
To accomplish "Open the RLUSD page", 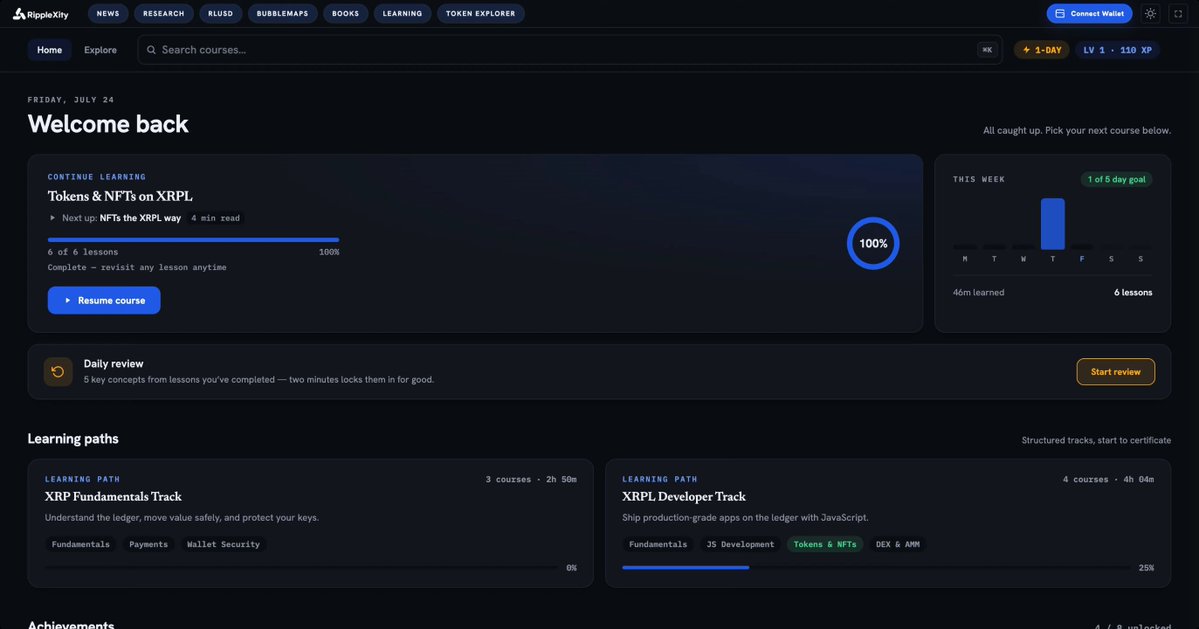I will (x=220, y=14).
